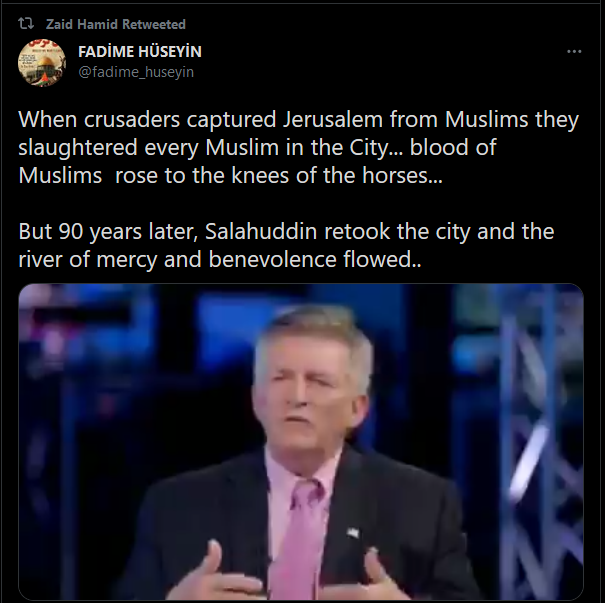Click the FADİME HÜSEYİN display name

[x=140, y=52]
